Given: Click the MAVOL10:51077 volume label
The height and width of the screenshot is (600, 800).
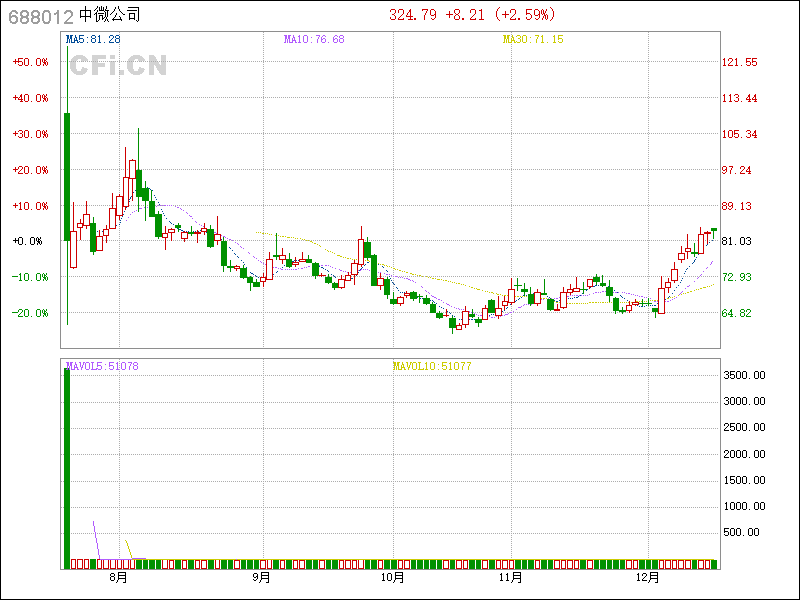Looking at the screenshot, I should click(431, 366).
